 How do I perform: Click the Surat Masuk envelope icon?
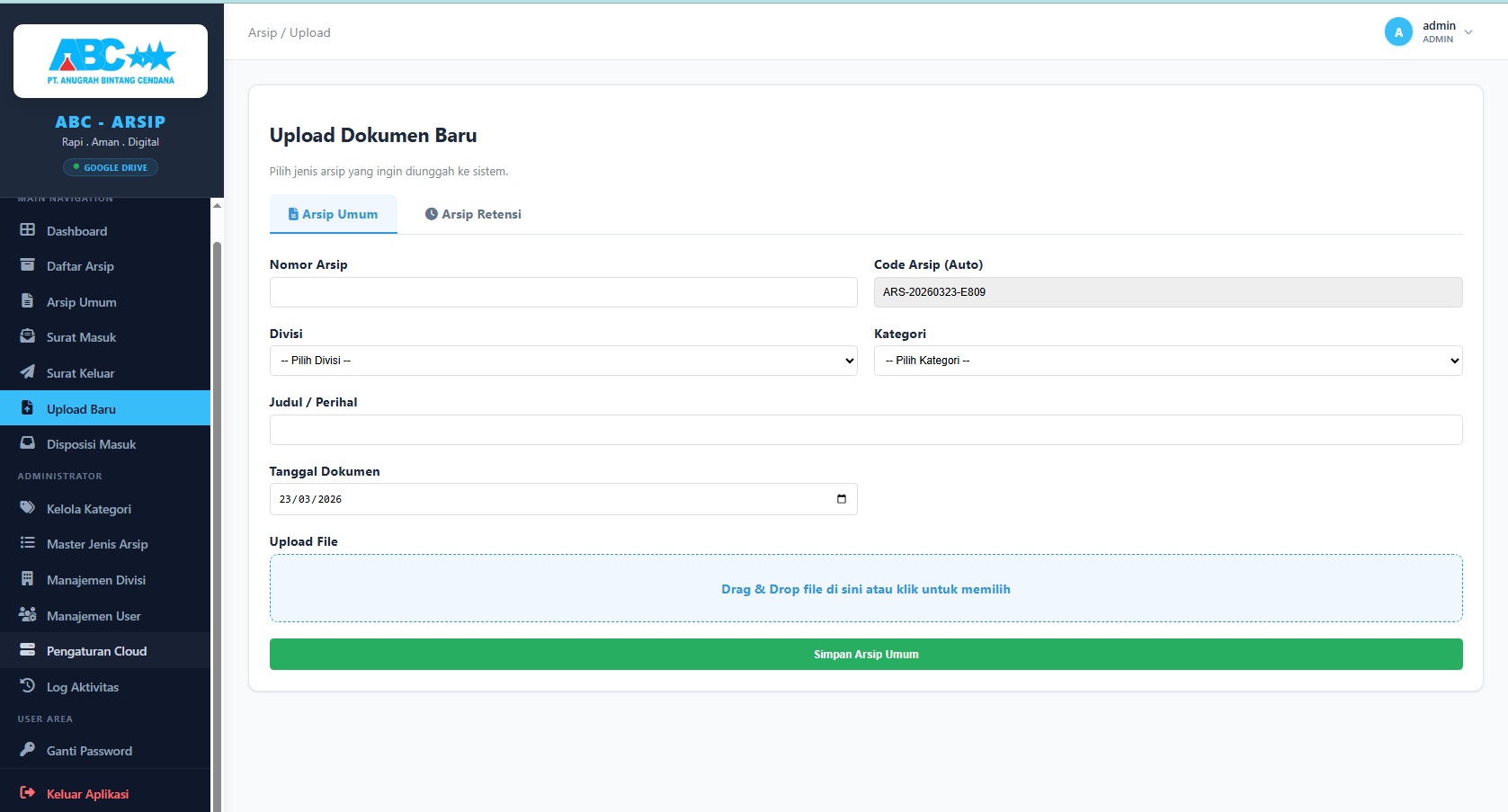click(x=28, y=336)
